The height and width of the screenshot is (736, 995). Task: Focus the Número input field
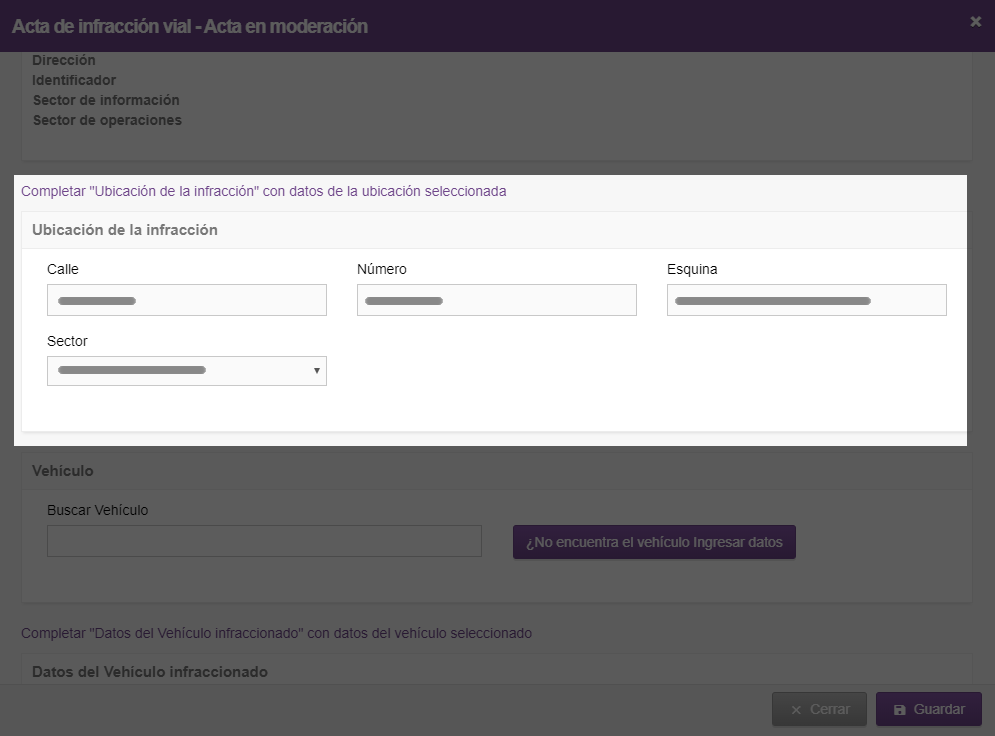pos(496,300)
